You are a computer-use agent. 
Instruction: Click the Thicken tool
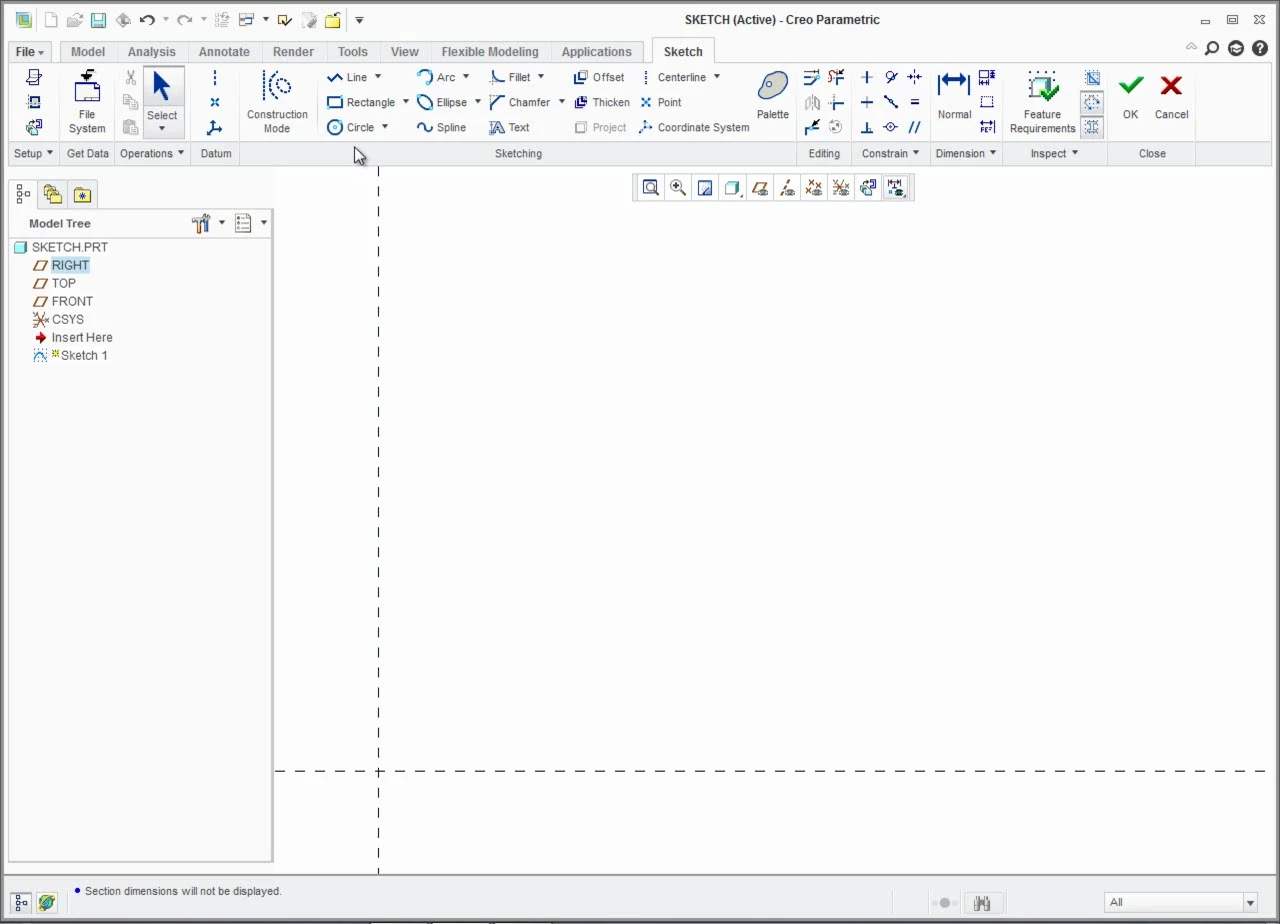click(601, 102)
